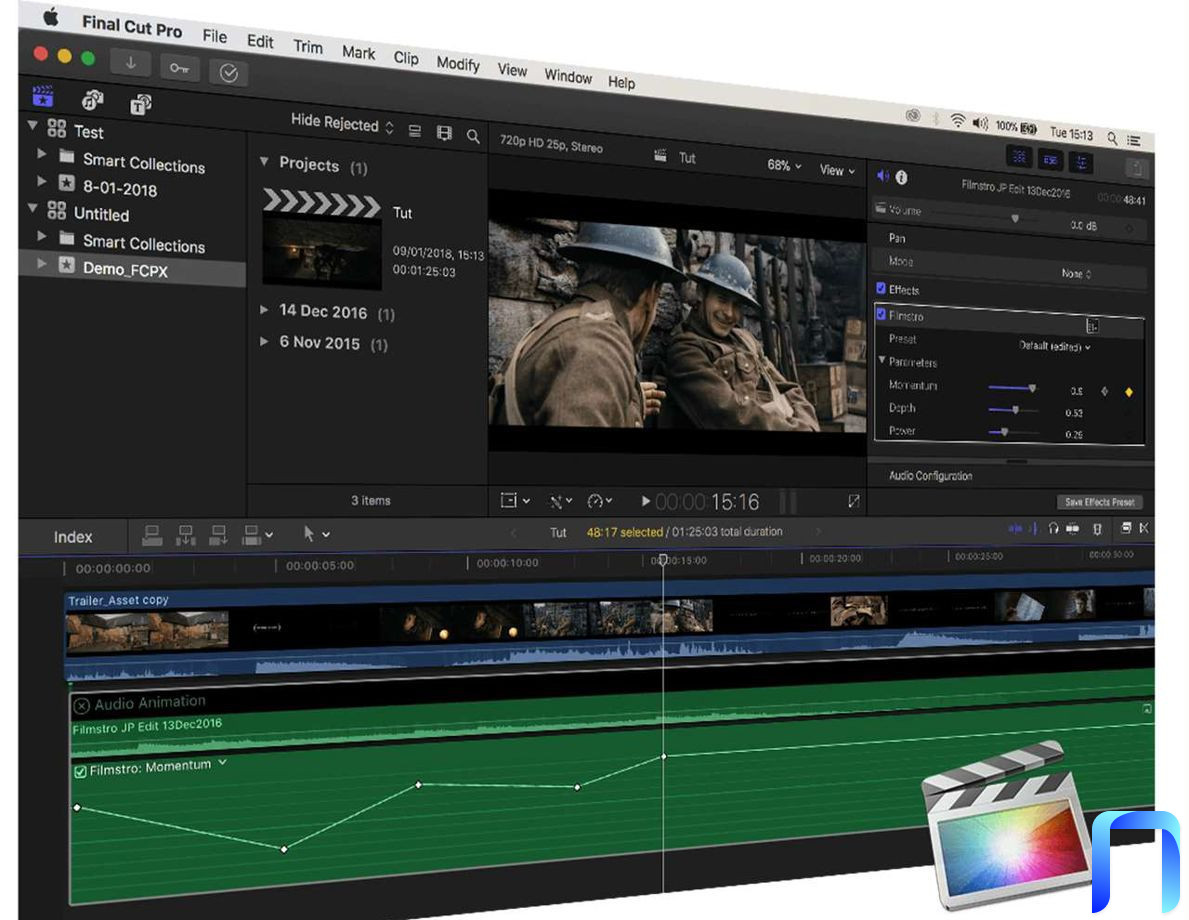The image size is (1189, 920).
Task: Click the timeline playhead marker
Action: pyautogui.click(x=663, y=560)
